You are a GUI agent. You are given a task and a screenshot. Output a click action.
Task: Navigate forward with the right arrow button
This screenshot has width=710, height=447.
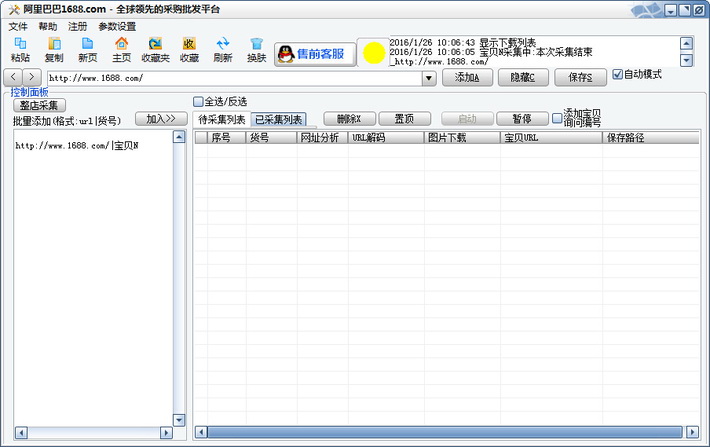32,77
